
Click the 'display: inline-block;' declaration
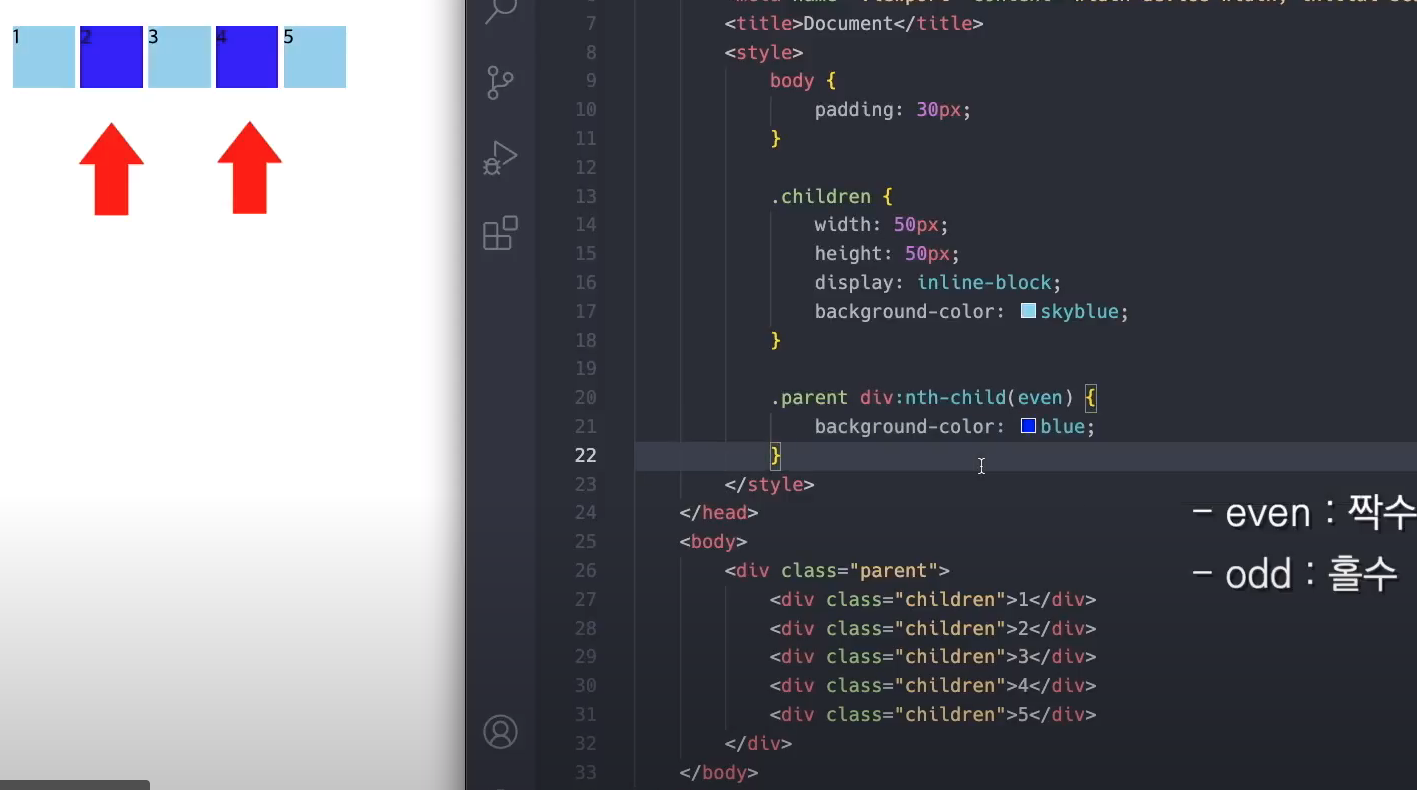coord(938,283)
